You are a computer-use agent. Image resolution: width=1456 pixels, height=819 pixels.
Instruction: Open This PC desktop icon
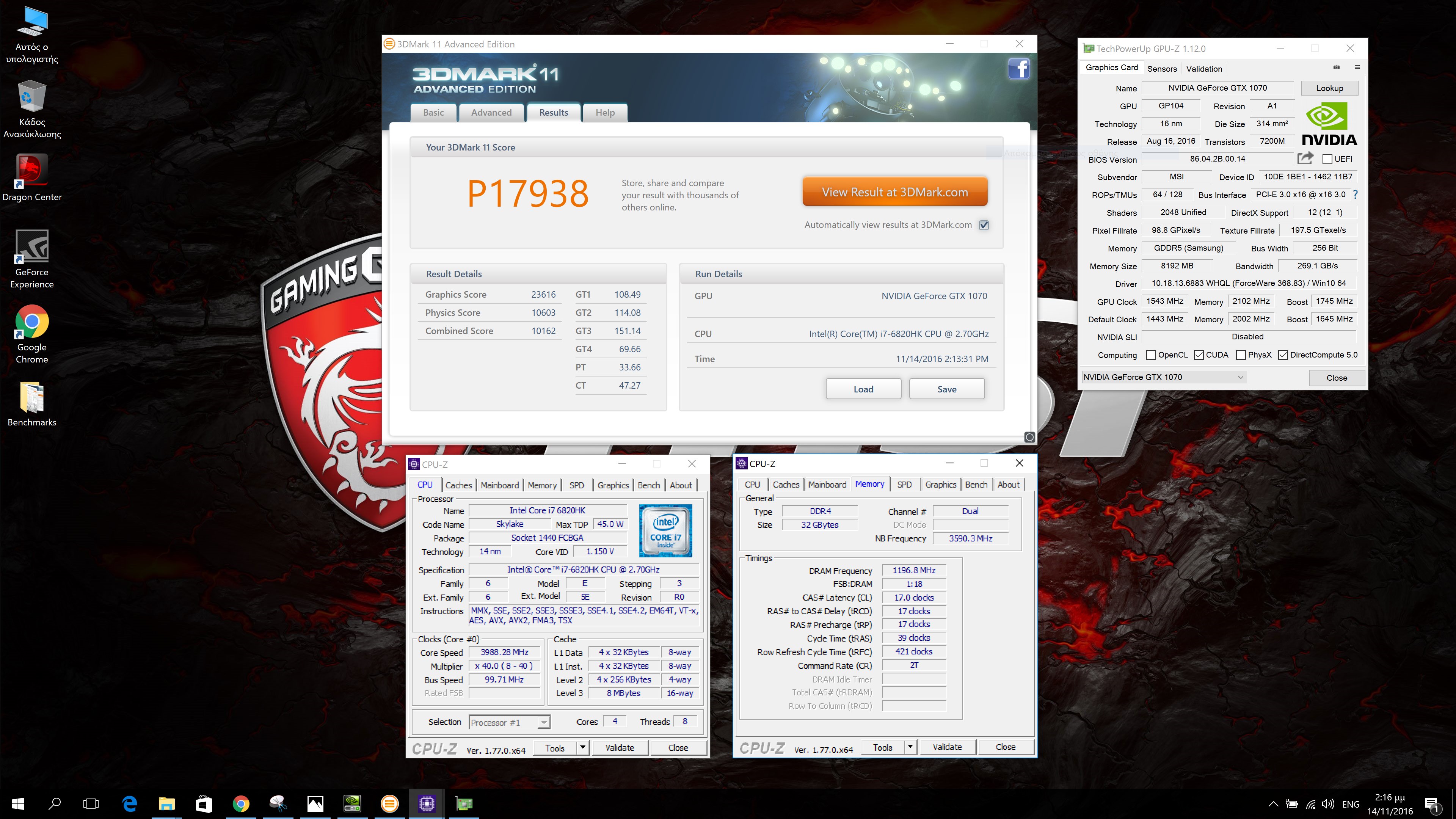(31, 35)
